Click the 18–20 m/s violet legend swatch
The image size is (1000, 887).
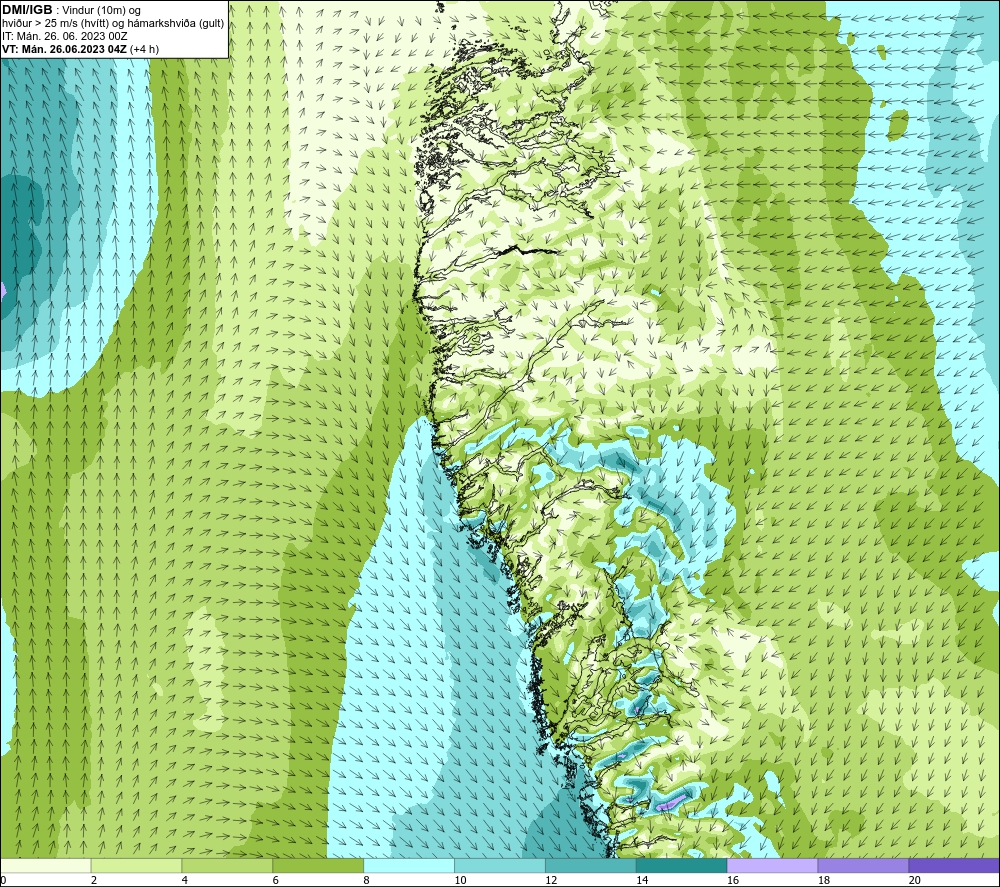click(864, 865)
